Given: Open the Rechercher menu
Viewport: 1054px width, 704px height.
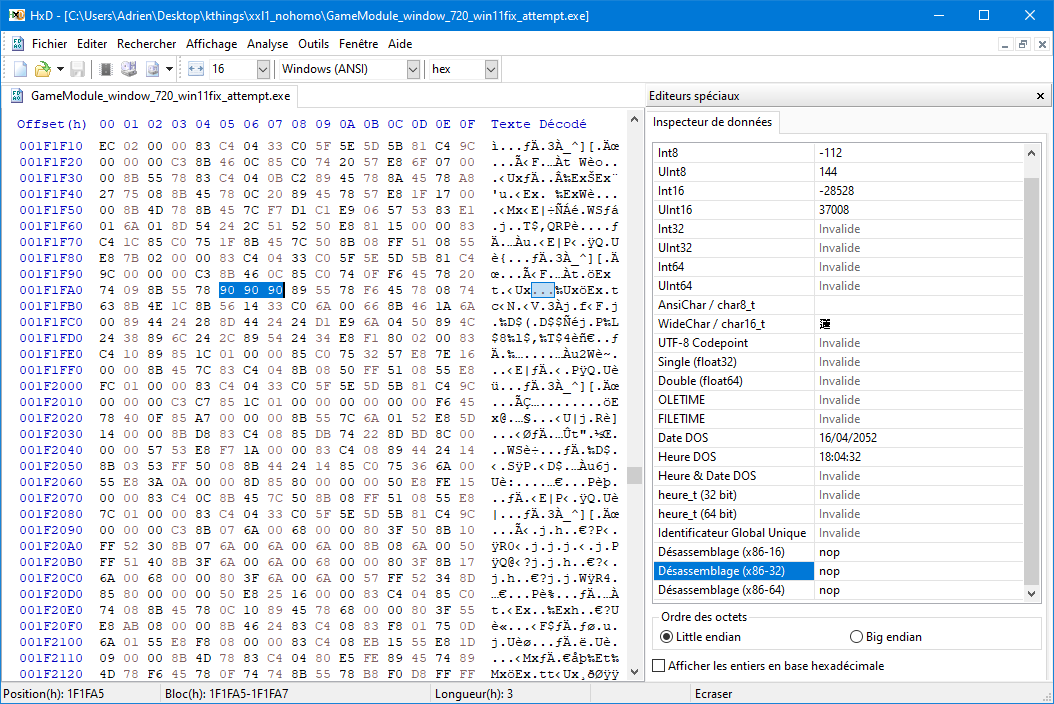Looking at the screenshot, I should (147, 44).
